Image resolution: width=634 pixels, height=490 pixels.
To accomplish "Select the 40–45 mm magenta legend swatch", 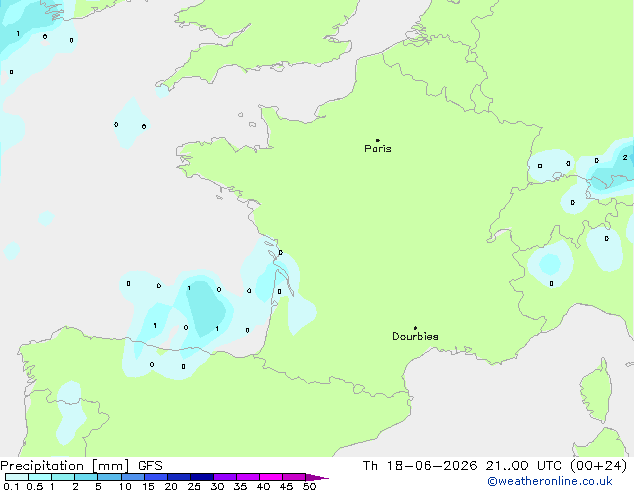I will click(x=271, y=477).
